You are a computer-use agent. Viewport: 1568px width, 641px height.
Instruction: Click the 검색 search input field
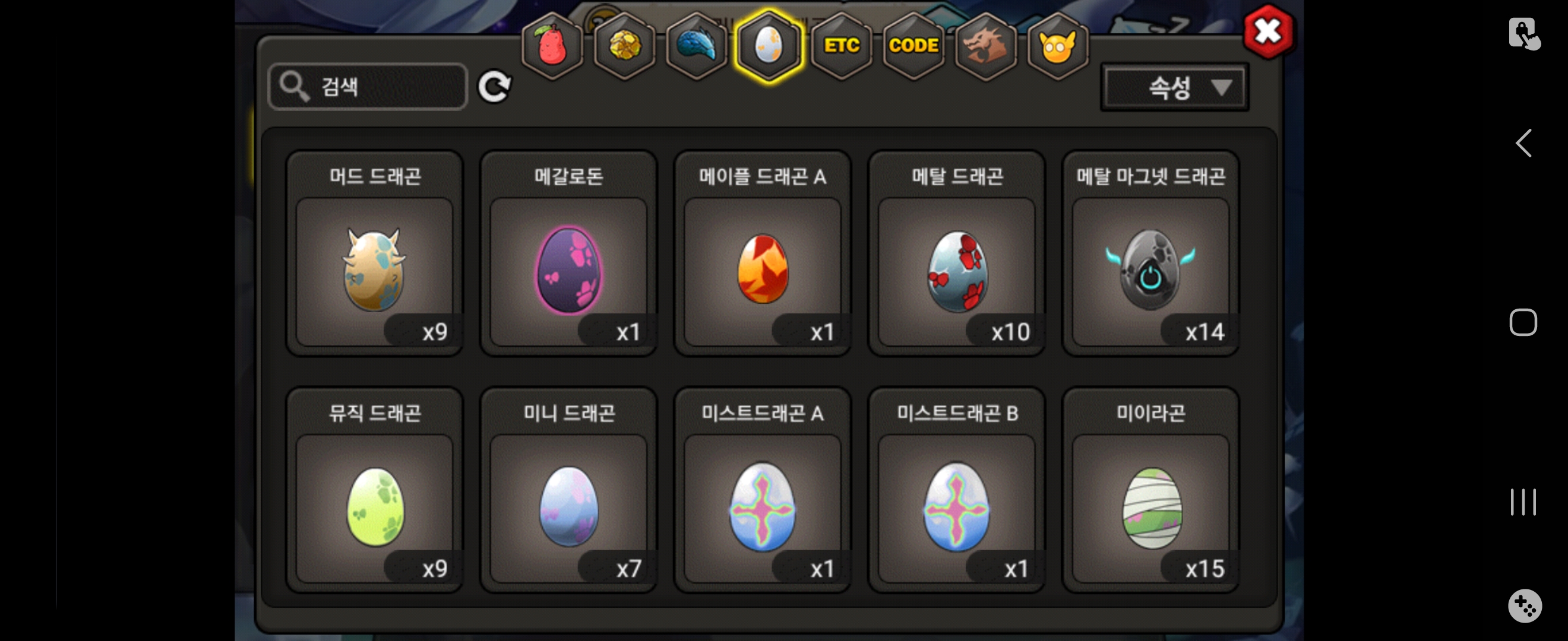pyautogui.click(x=368, y=87)
